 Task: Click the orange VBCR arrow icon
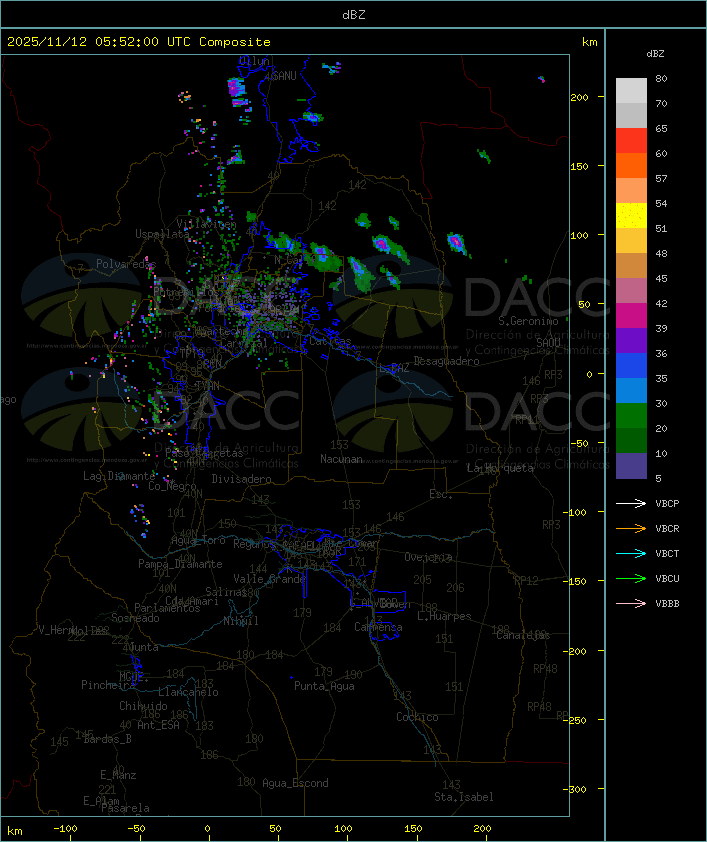click(x=631, y=528)
